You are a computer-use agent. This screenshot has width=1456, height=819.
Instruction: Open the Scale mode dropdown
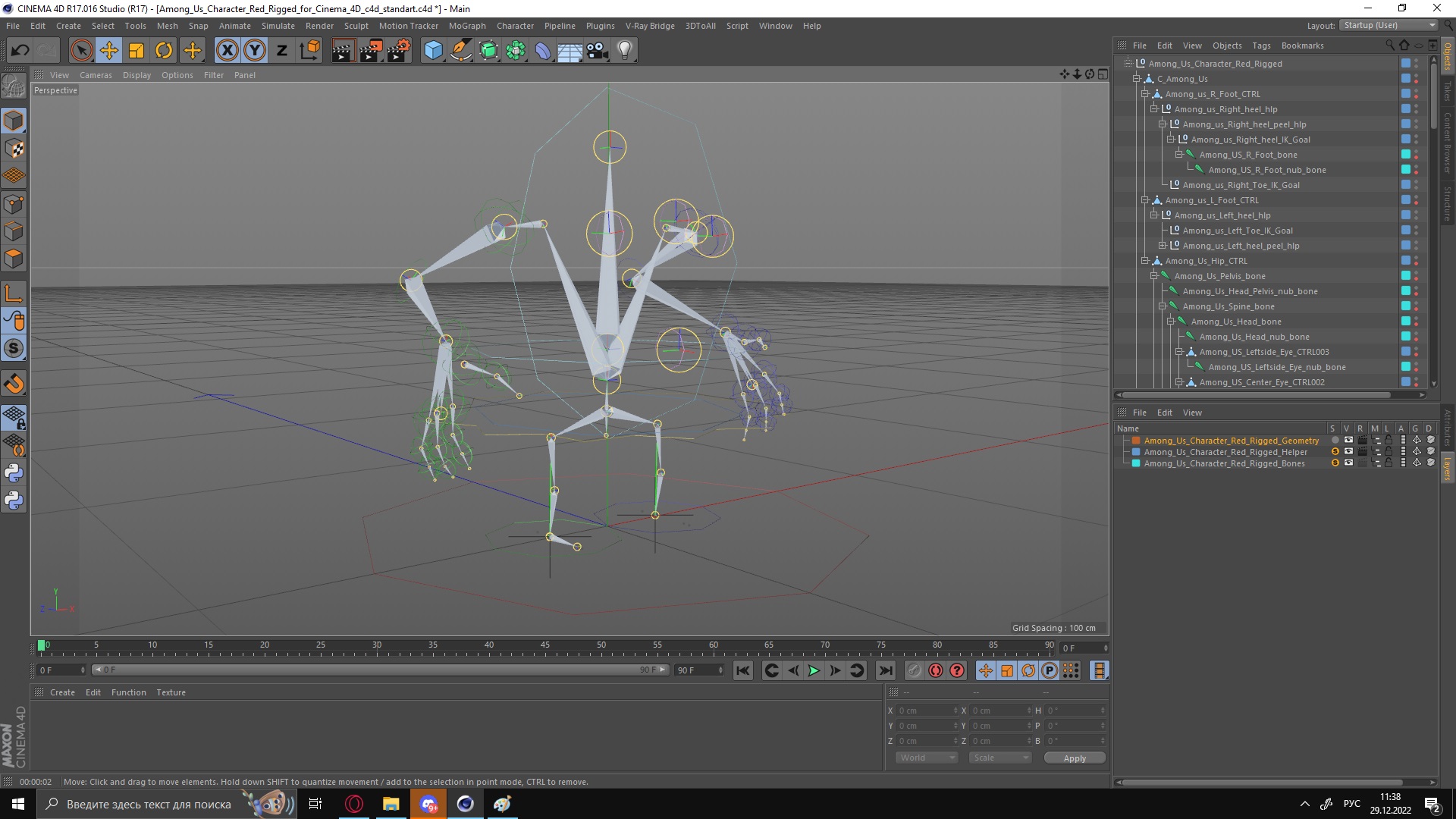(x=1000, y=758)
